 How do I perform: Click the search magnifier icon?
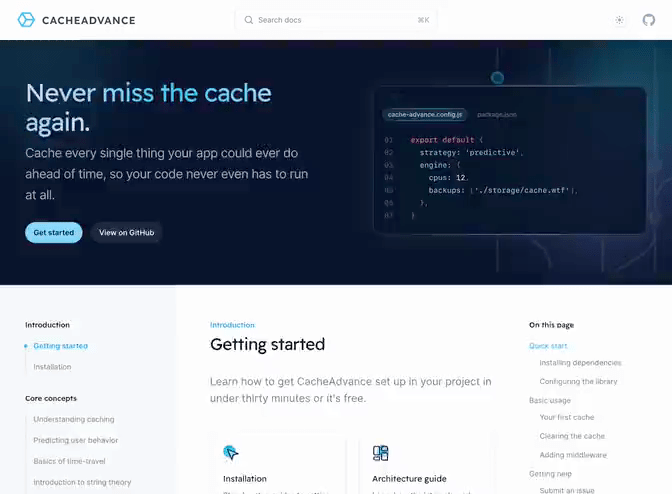click(249, 20)
